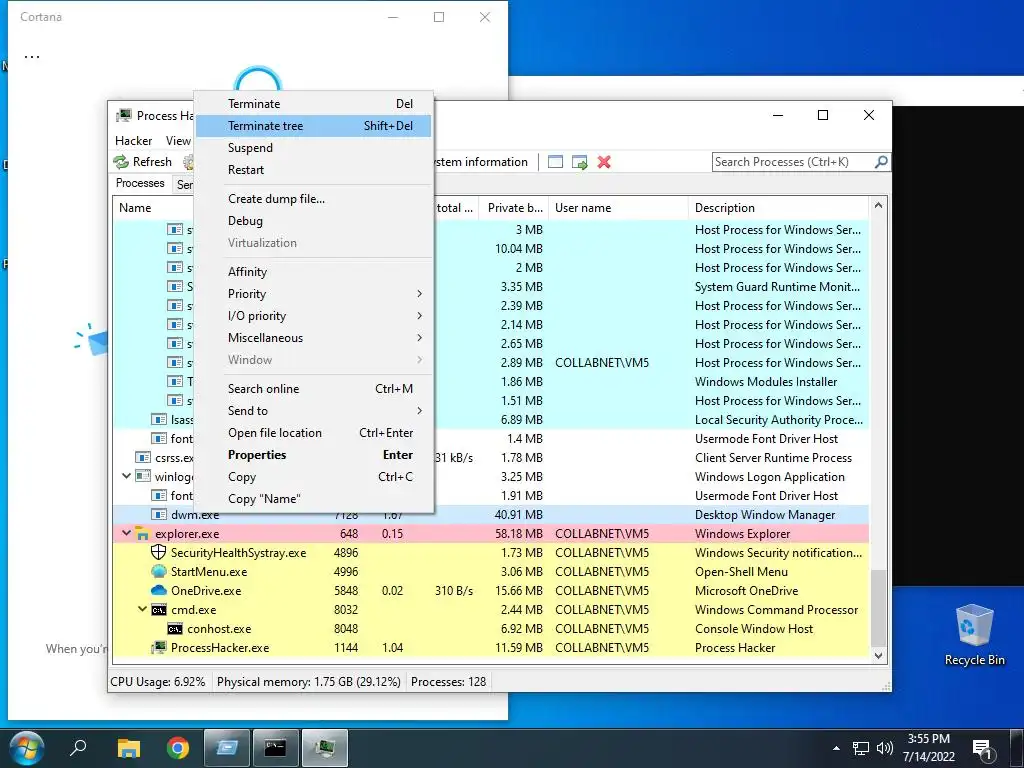Click the "Processes: 128" status bar entry
1024x768 pixels.
tap(448, 682)
